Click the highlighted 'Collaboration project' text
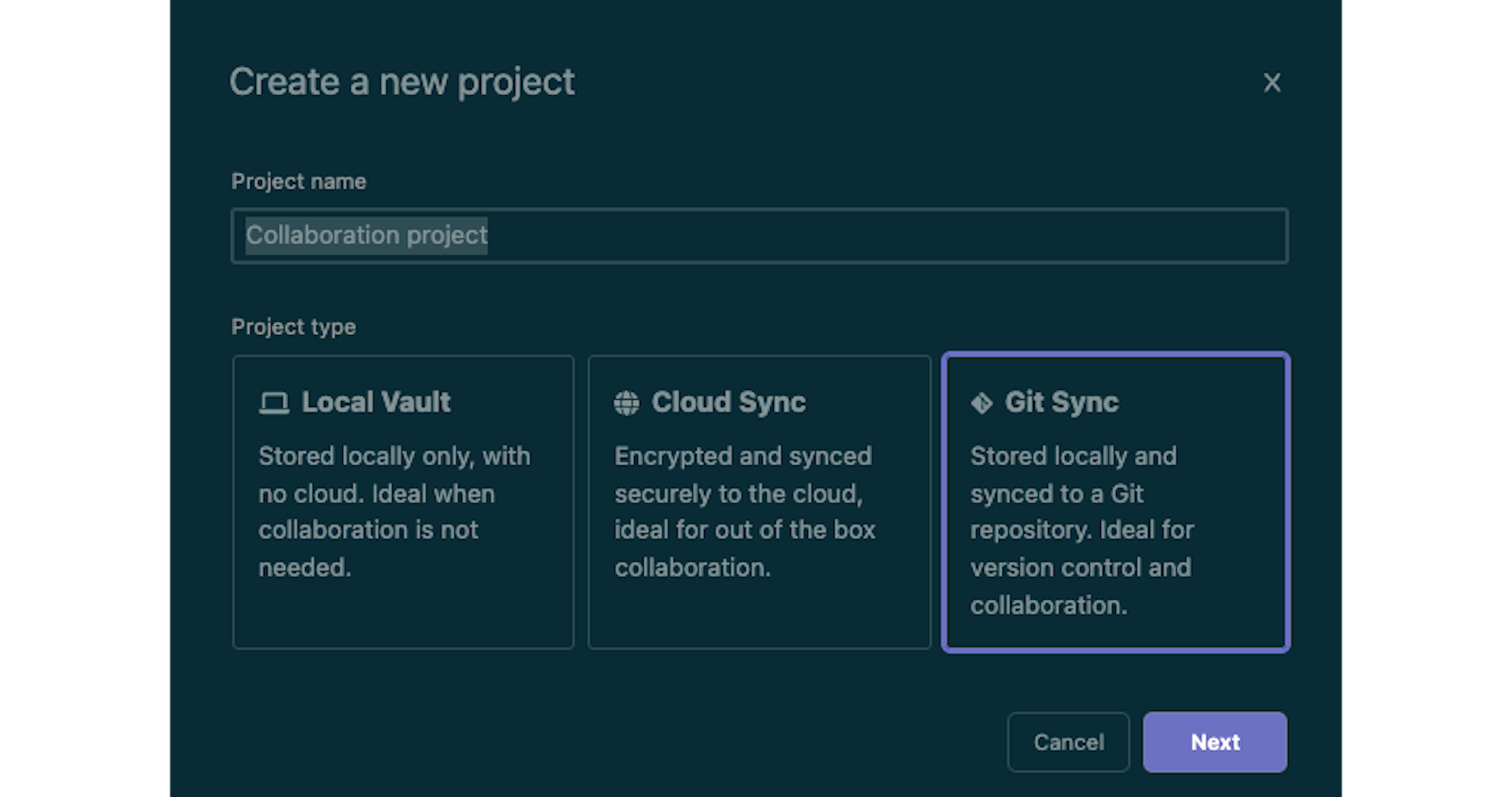This screenshot has width=1512, height=797. click(x=366, y=236)
